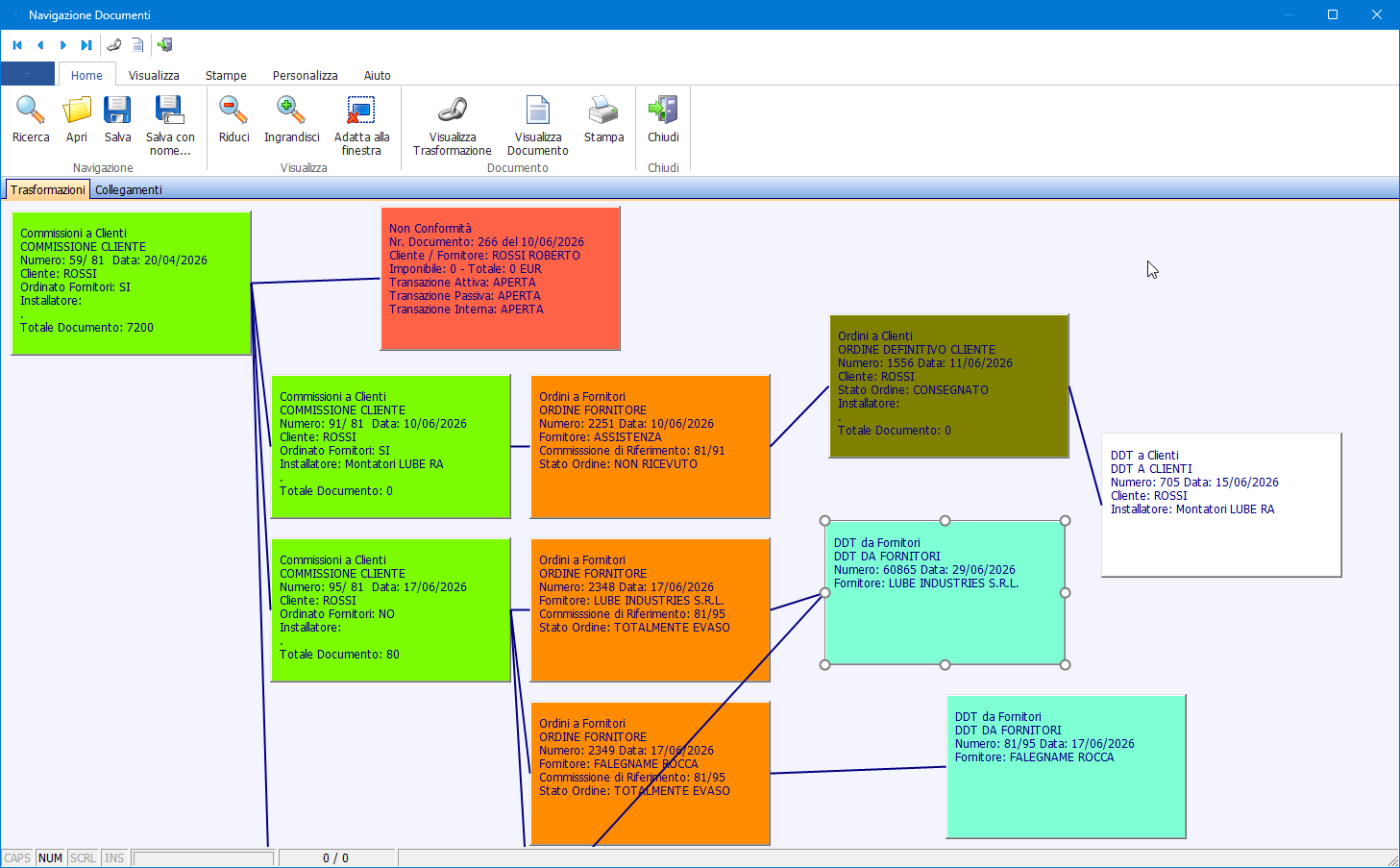Click the Salva floppy disk icon
The image size is (1400, 868).
coord(117,110)
